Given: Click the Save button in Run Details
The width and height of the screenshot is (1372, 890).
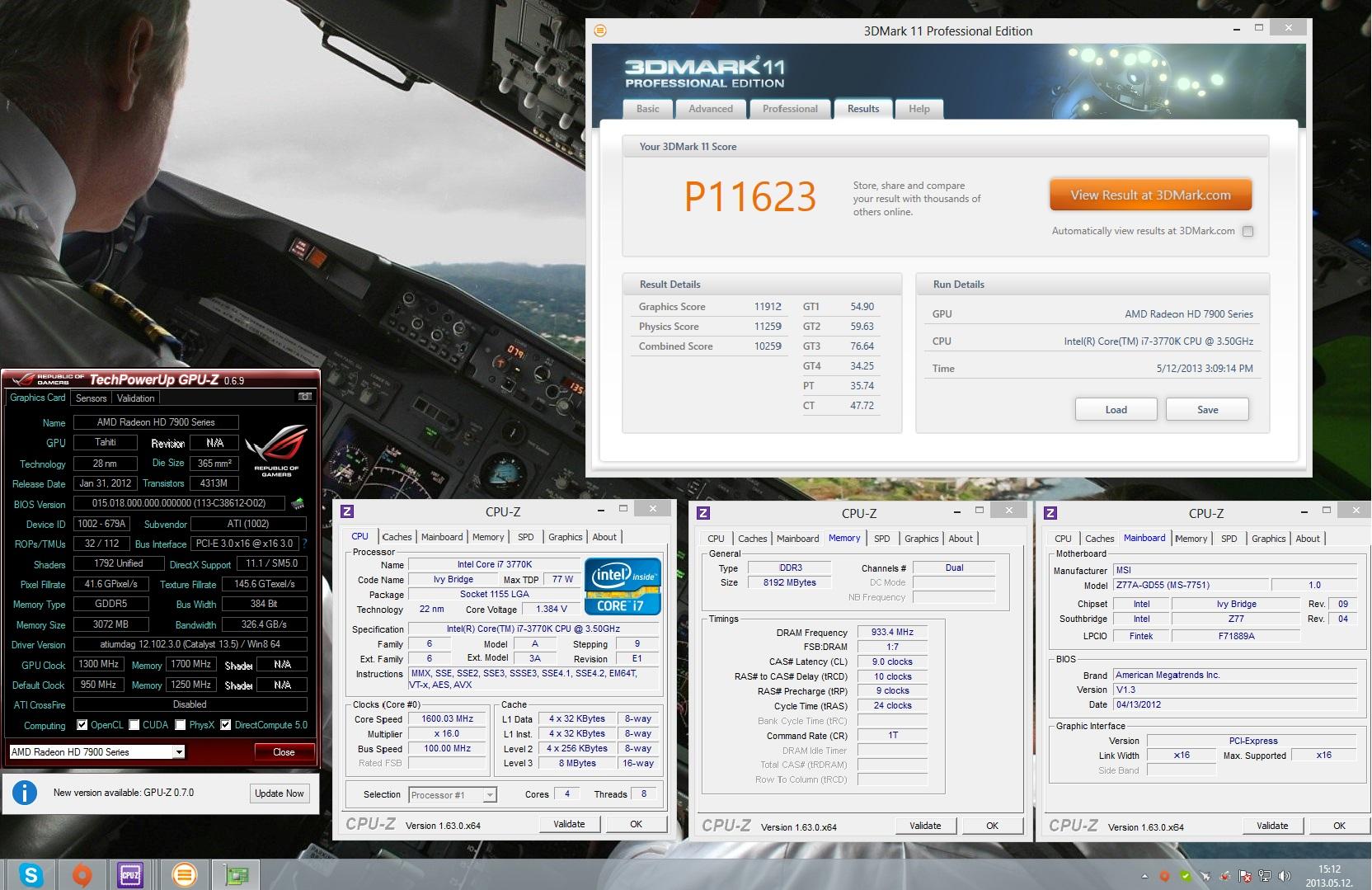Looking at the screenshot, I should pos(1207,410).
